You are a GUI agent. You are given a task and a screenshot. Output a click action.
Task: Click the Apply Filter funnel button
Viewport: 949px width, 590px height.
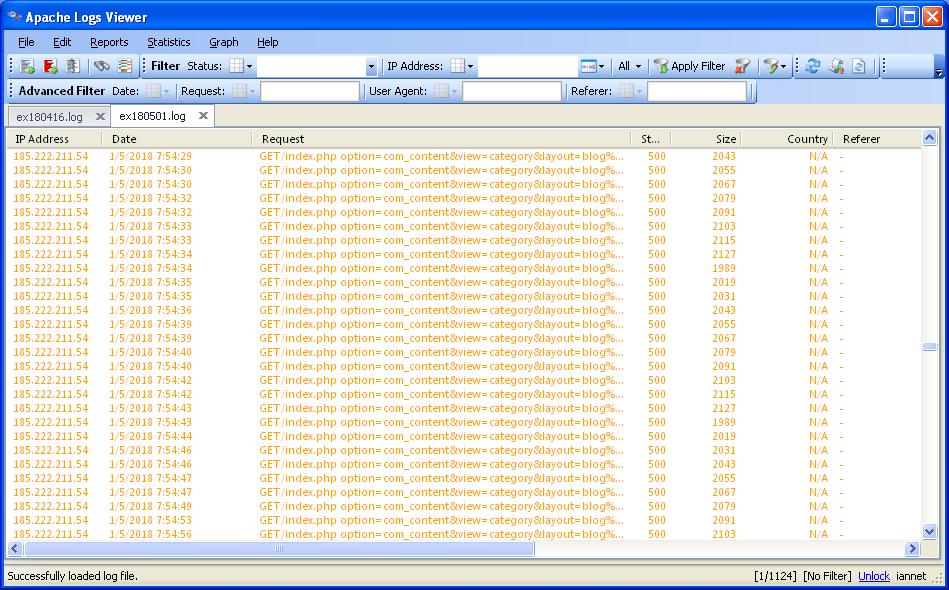point(689,66)
